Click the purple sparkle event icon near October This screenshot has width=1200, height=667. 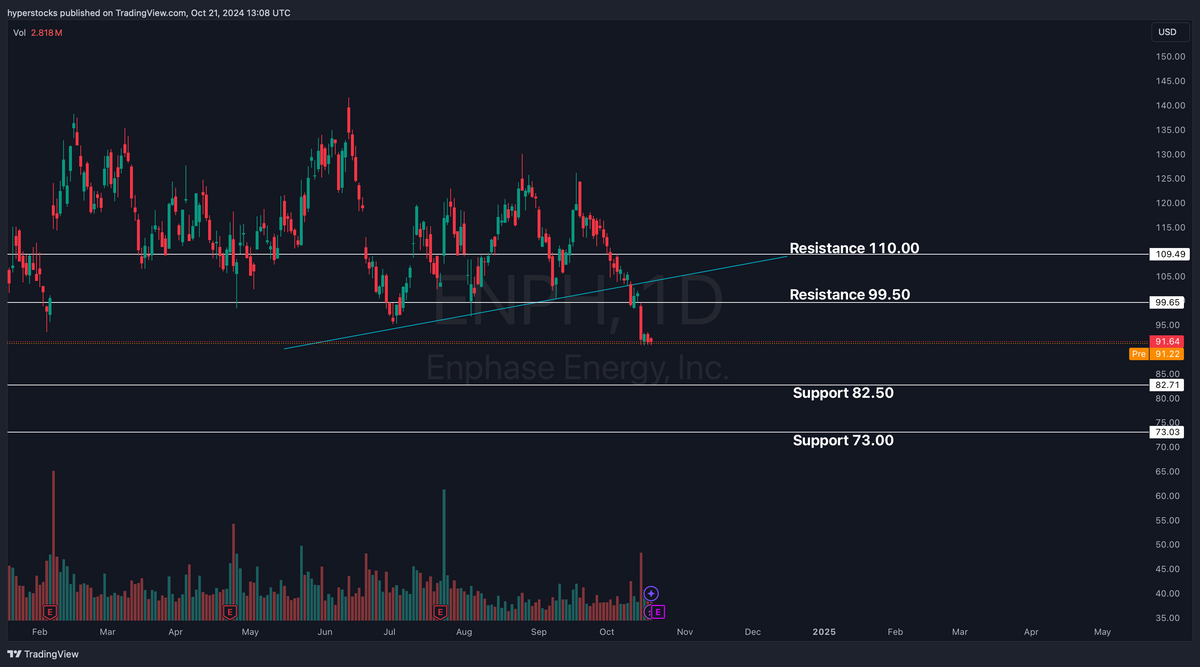(651, 593)
